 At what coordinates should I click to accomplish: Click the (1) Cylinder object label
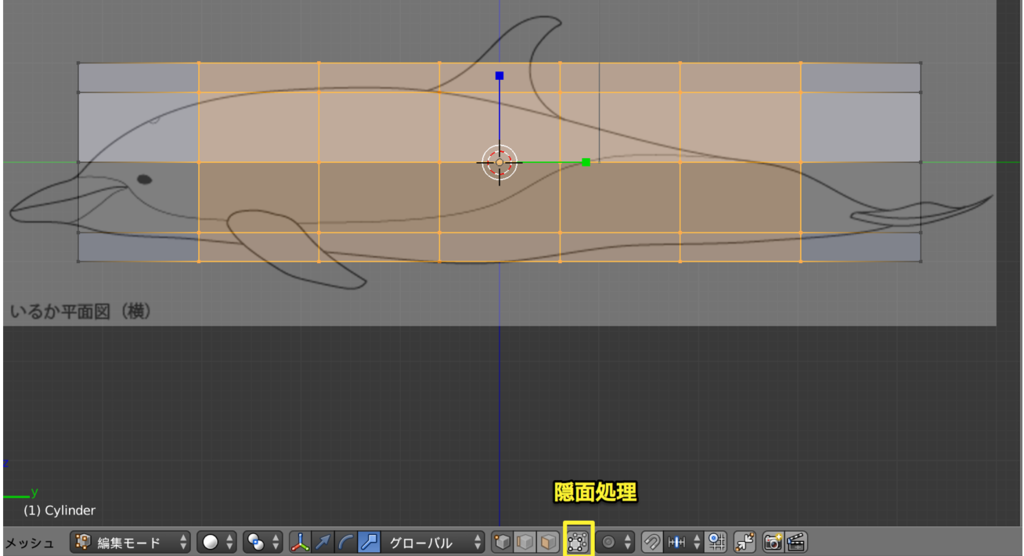59,510
